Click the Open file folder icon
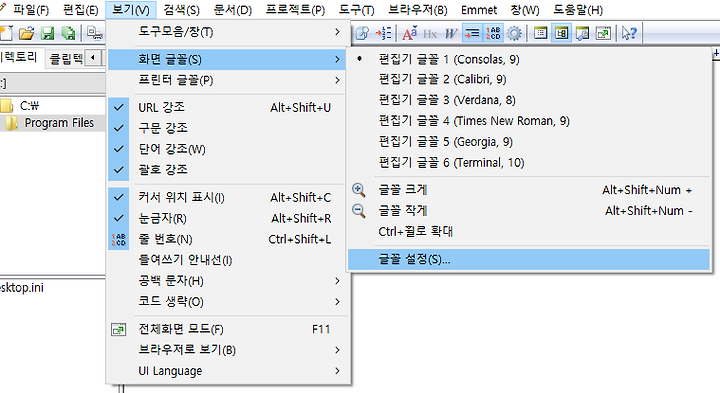 [x=27, y=34]
